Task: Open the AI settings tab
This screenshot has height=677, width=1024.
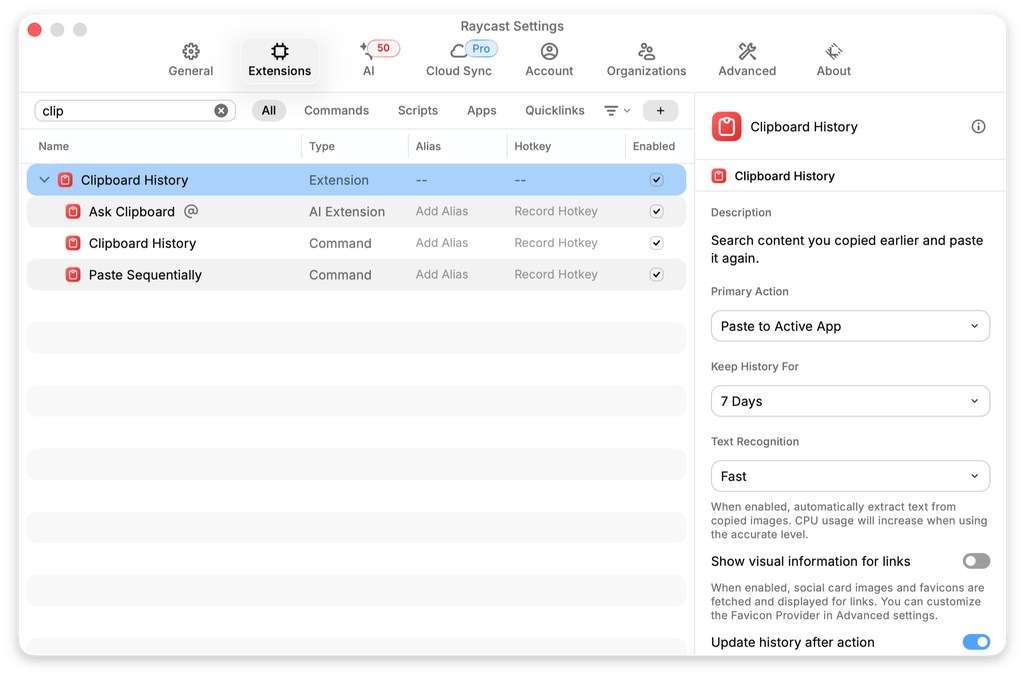Action: tap(369, 60)
